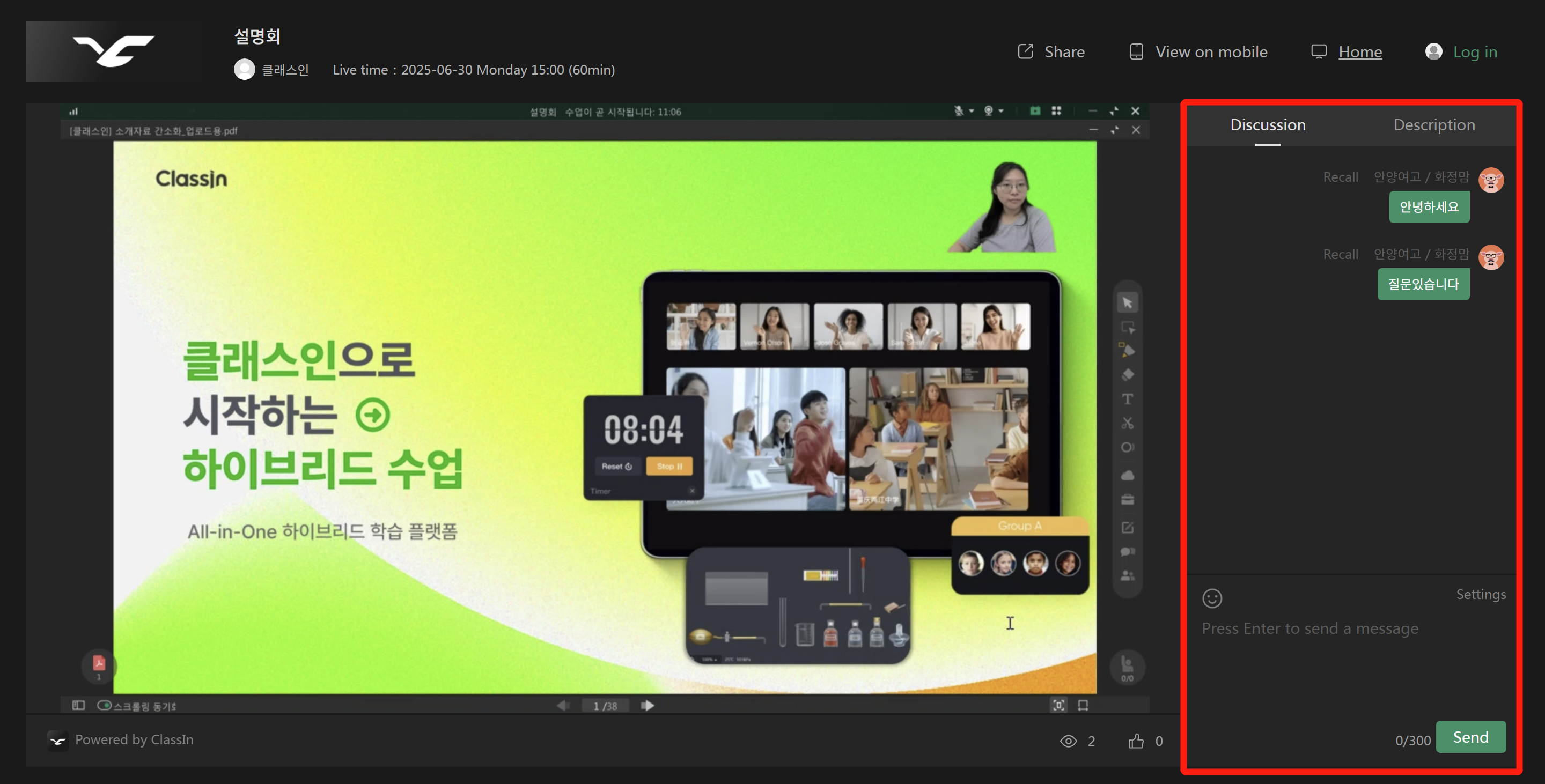The width and height of the screenshot is (1545, 784).
Task: Open the roster people icon in toolbar
Action: 1128,575
